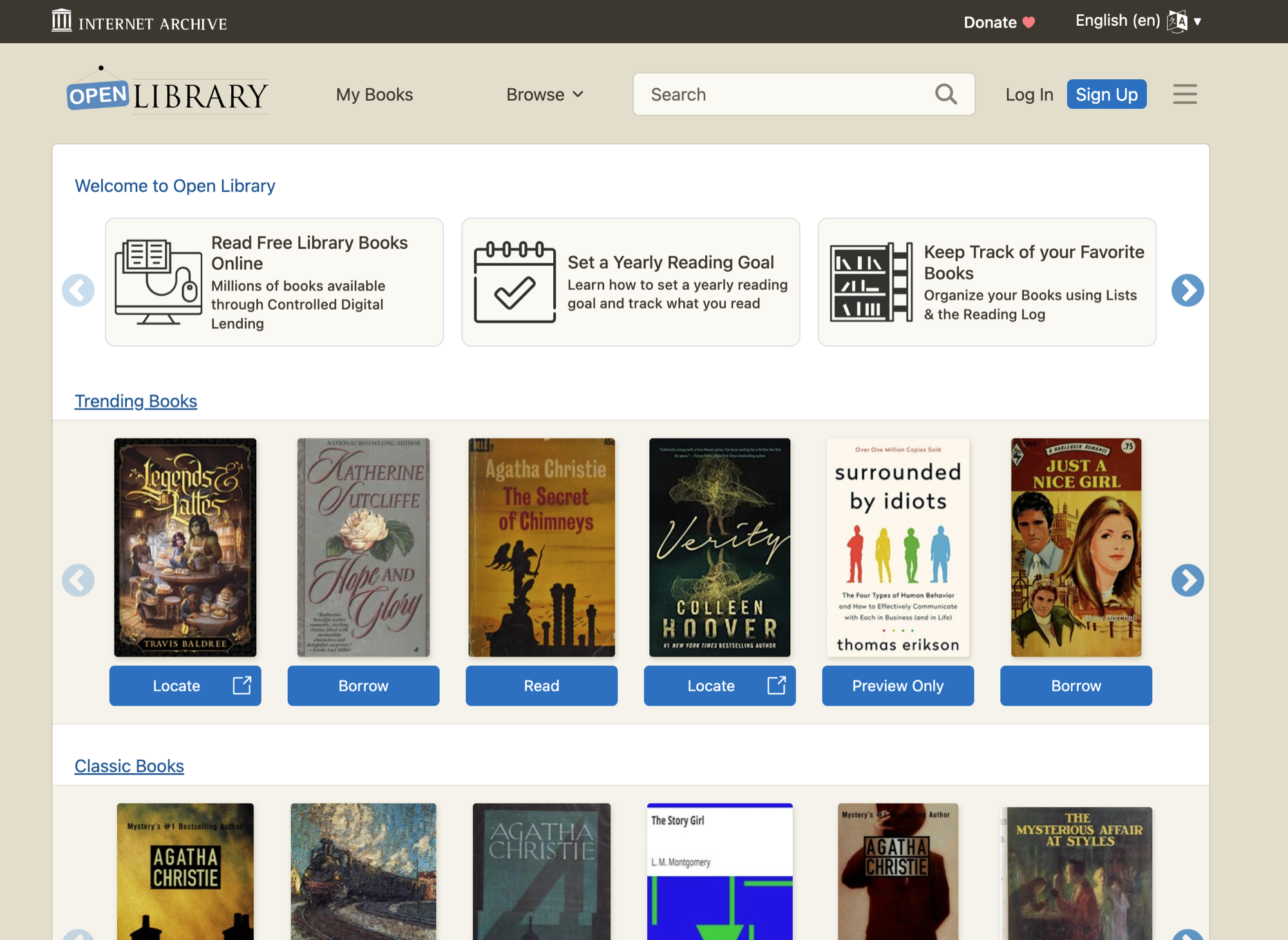The height and width of the screenshot is (940, 1288).
Task: Open The Story Girl classic book cover
Action: 719,871
